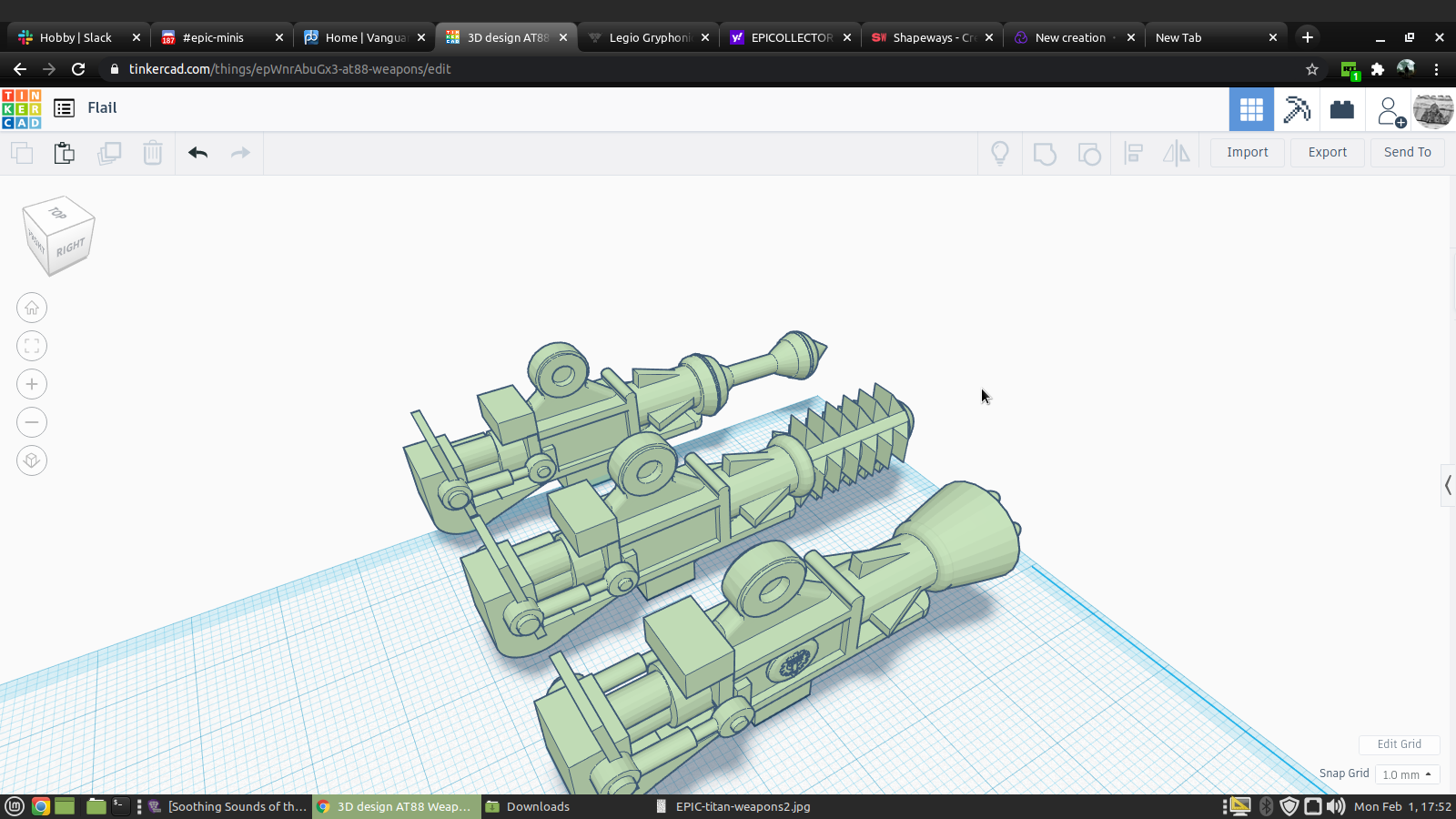Viewport: 1456px width, 819px height.
Task: Click the Paste icon in toolbar
Action: [64, 153]
